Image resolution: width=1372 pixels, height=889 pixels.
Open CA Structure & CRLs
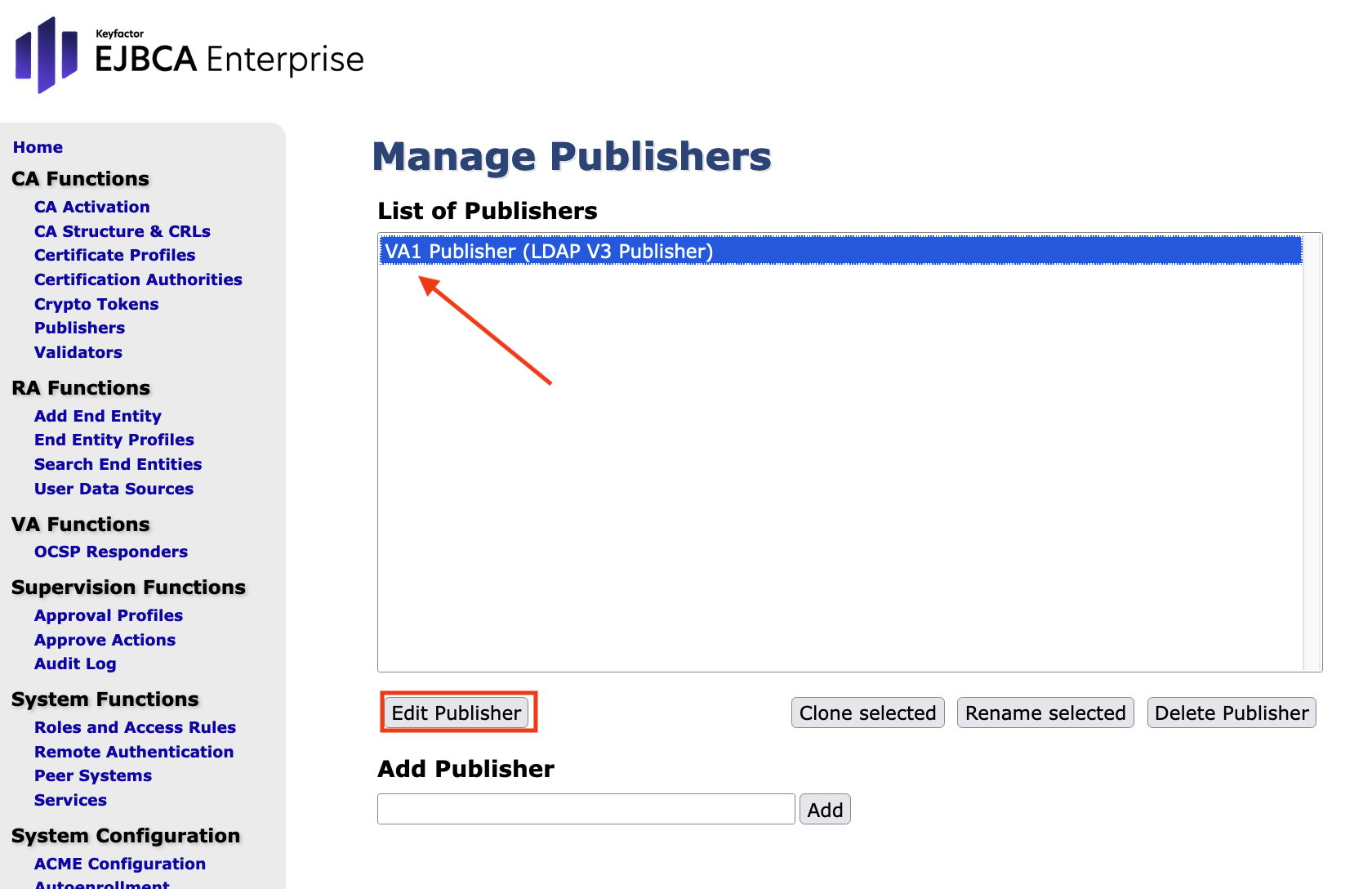point(122,231)
